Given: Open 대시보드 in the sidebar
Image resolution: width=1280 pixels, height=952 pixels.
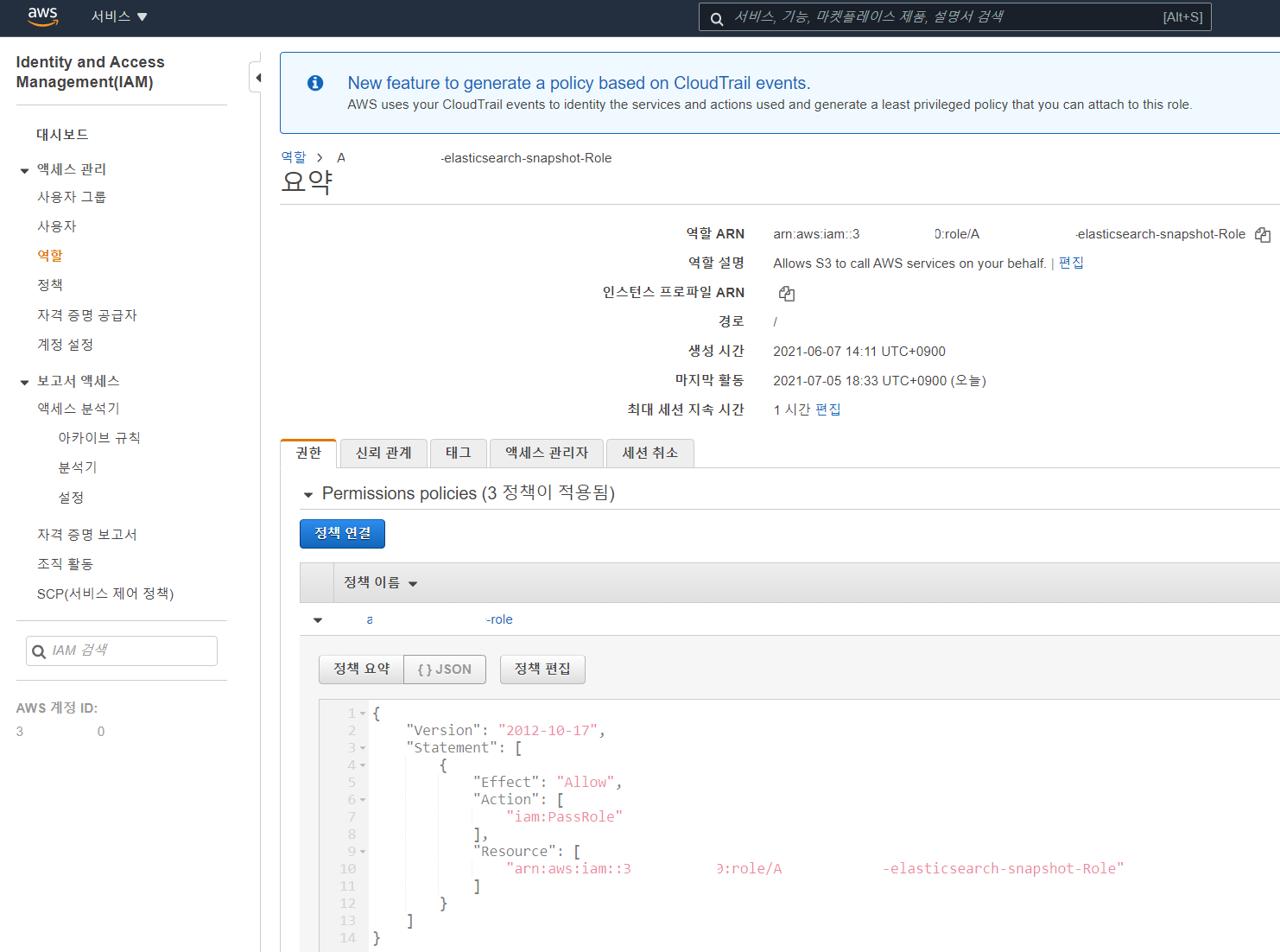Looking at the screenshot, I should coord(62,135).
